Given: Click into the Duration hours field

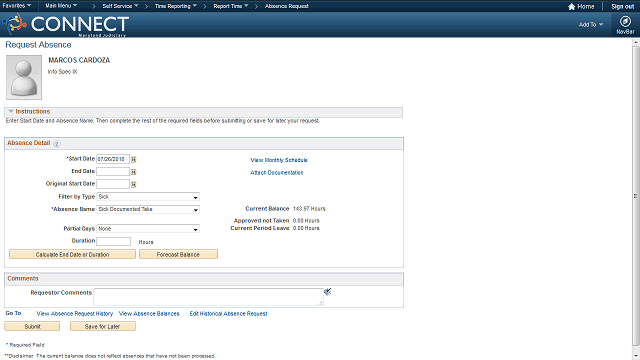Looking at the screenshot, I should click(113, 241).
